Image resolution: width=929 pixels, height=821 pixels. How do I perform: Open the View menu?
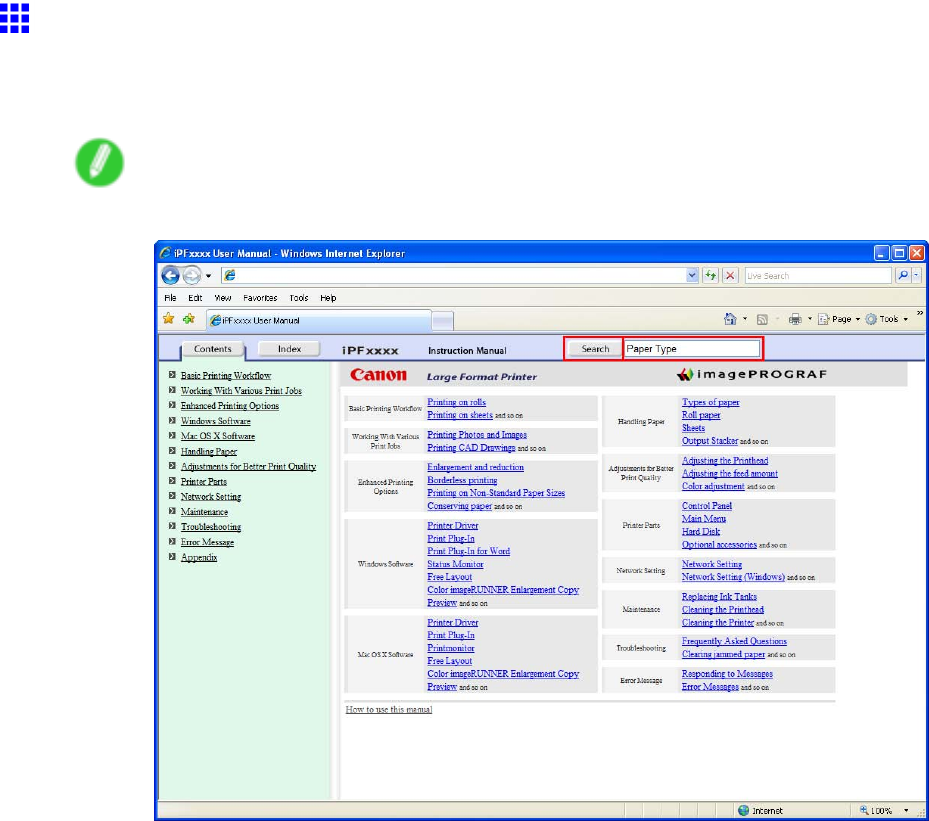(x=223, y=298)
